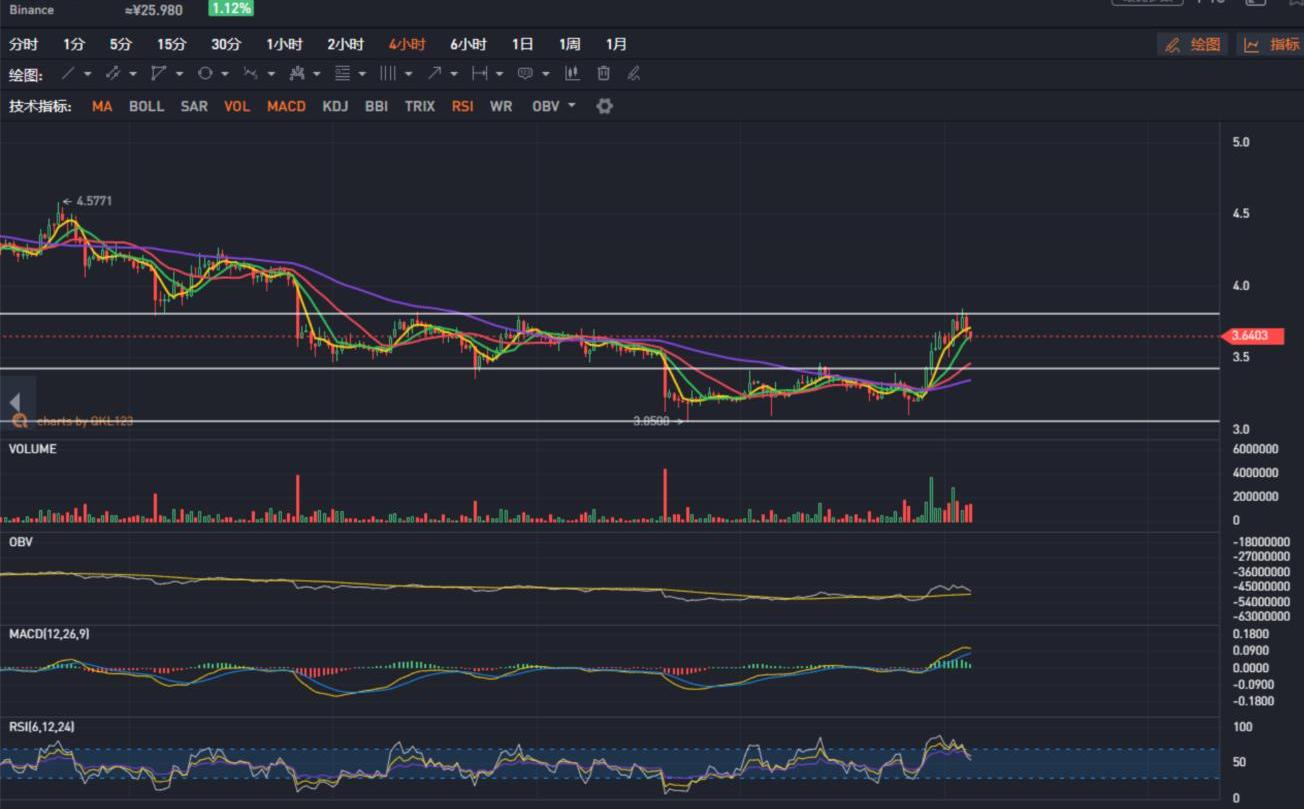Viewport: 1304px width, 809px height.
Task: Click the left scroll arrow on chart
Action: 15,402
